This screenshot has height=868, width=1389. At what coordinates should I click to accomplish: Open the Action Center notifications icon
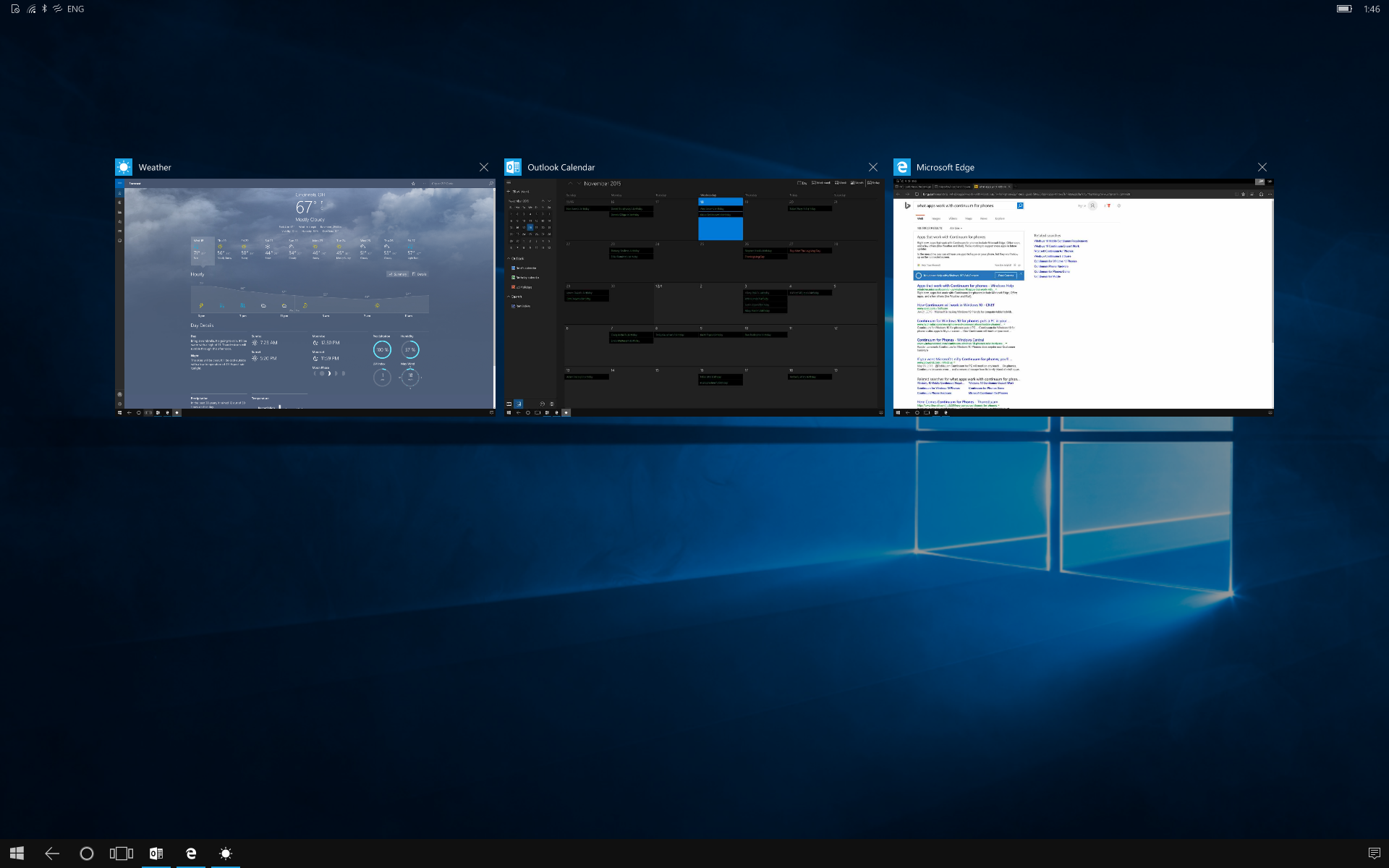1375,854
